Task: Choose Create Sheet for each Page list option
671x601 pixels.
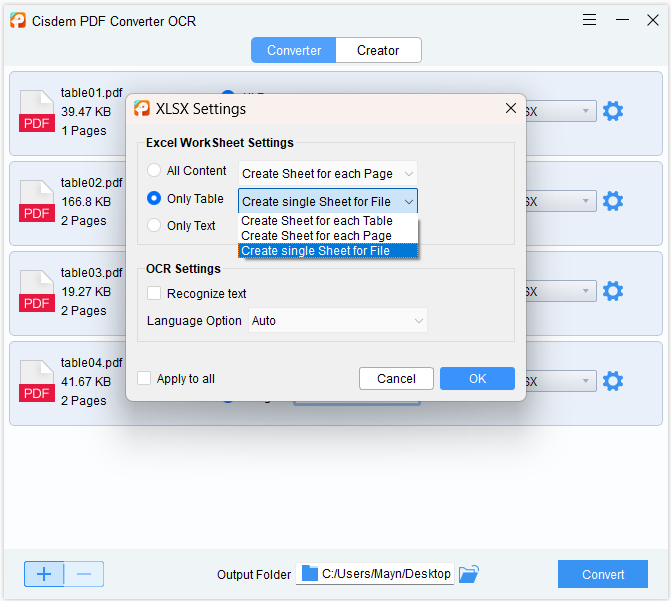Action: coord(328,236)
